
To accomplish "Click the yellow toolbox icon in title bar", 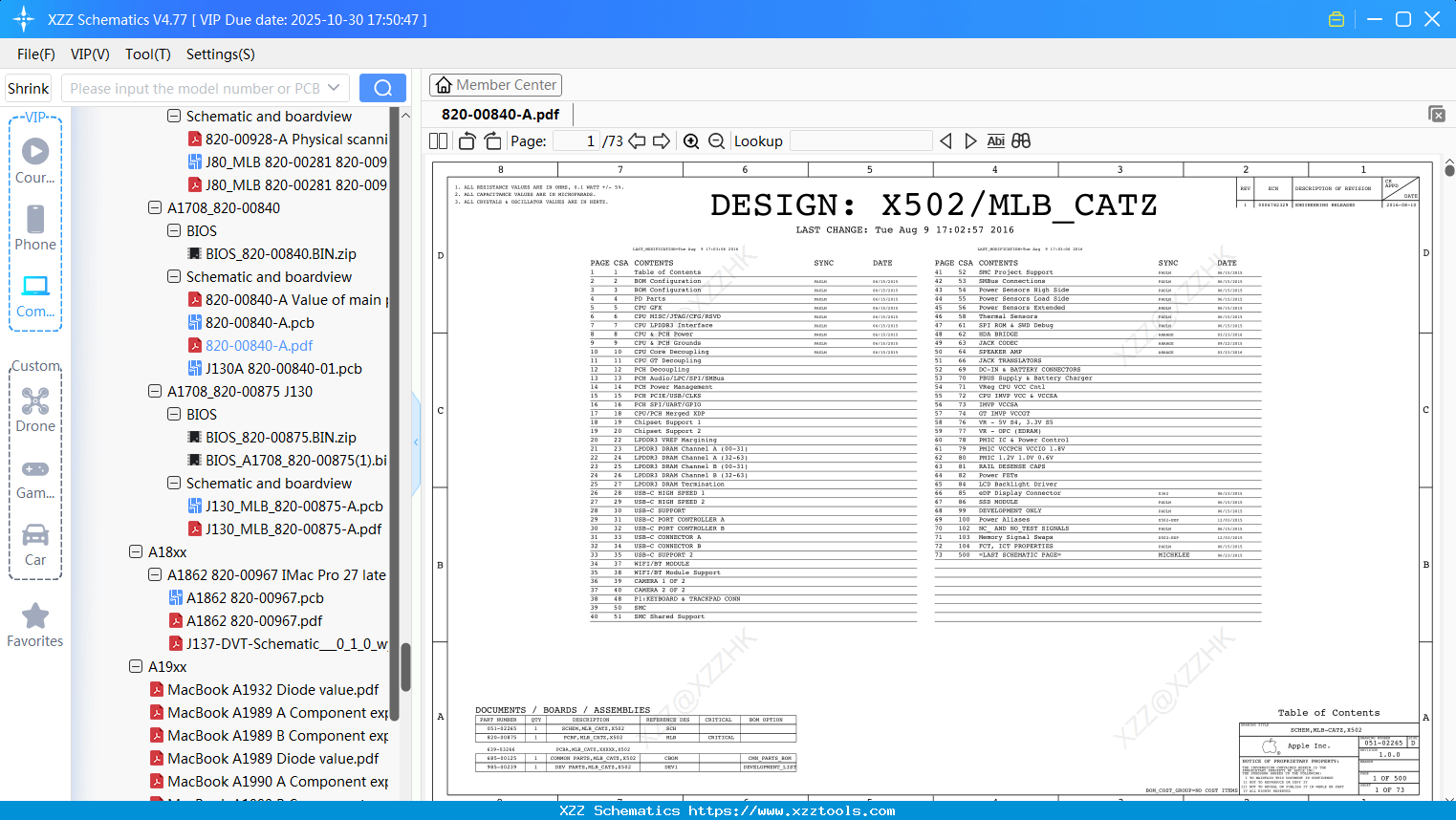I will pos(1336,19).
